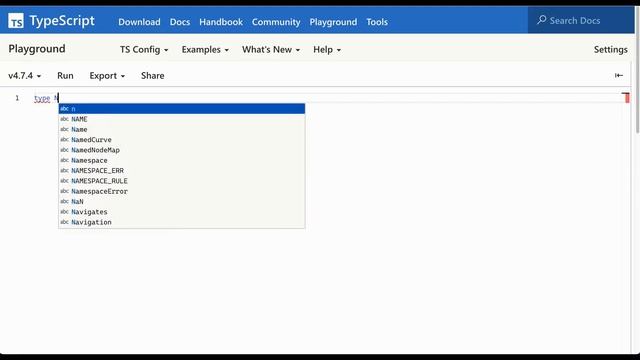
Task: Select the Namespace suggestion
Action: pos(182,160)
